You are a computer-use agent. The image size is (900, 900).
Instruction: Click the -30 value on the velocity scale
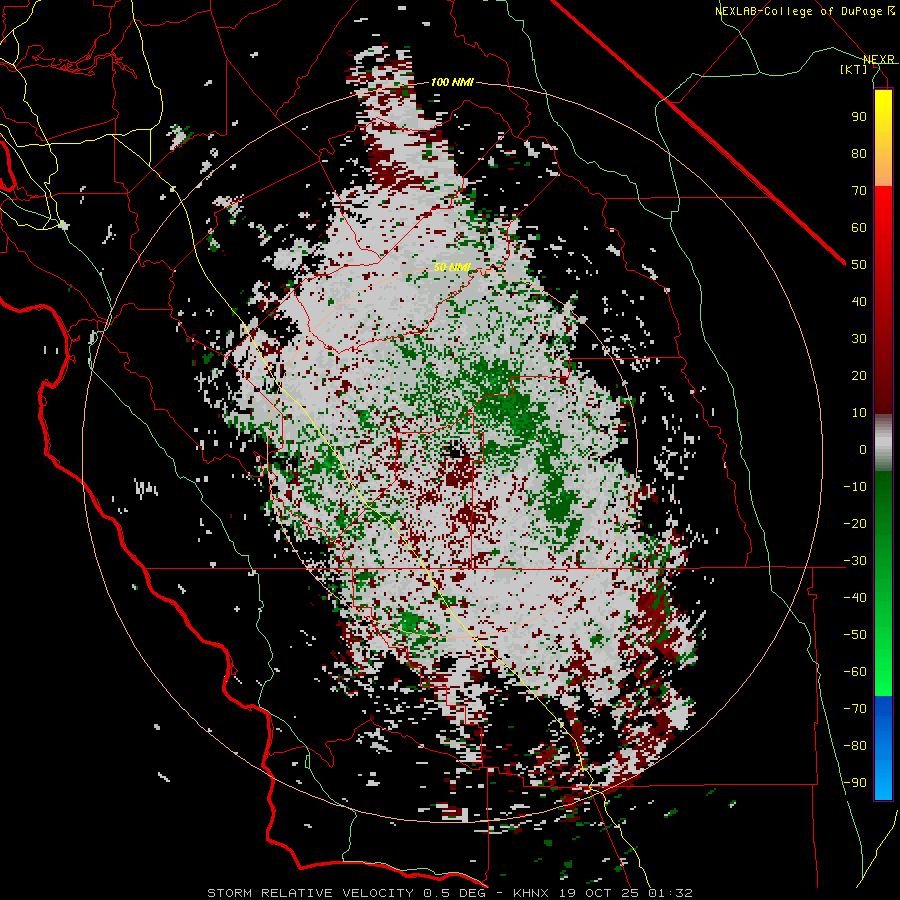[855, 561]
